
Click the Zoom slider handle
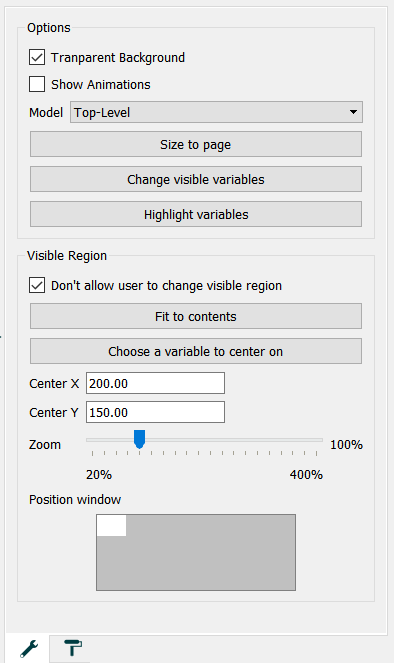140,439
